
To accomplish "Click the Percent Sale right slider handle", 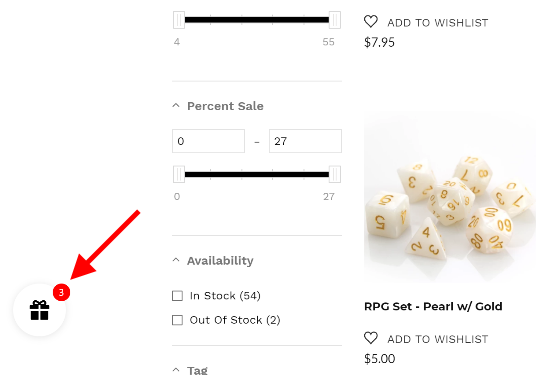I will 335,174.
